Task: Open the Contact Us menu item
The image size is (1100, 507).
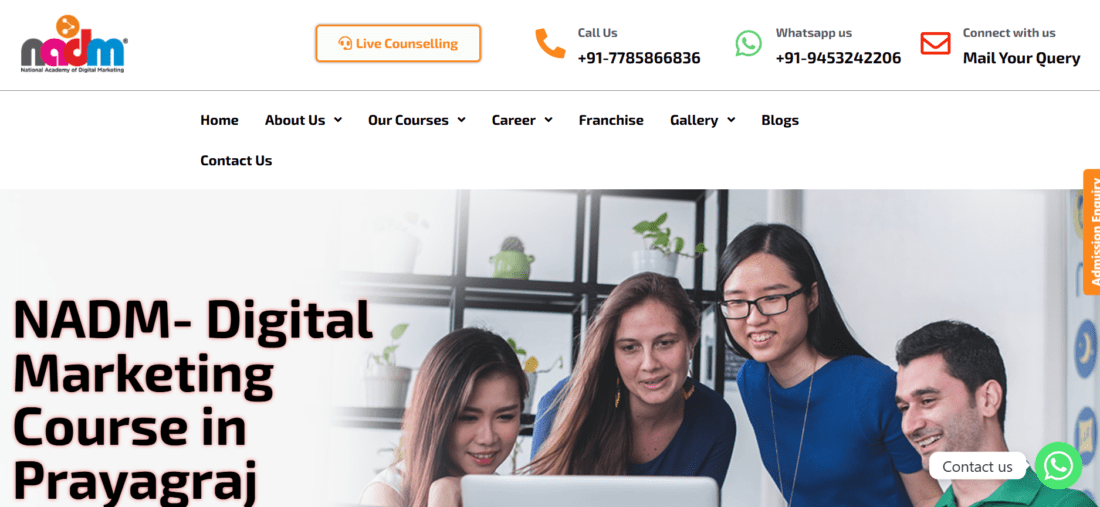Action: tap(236, 161)
